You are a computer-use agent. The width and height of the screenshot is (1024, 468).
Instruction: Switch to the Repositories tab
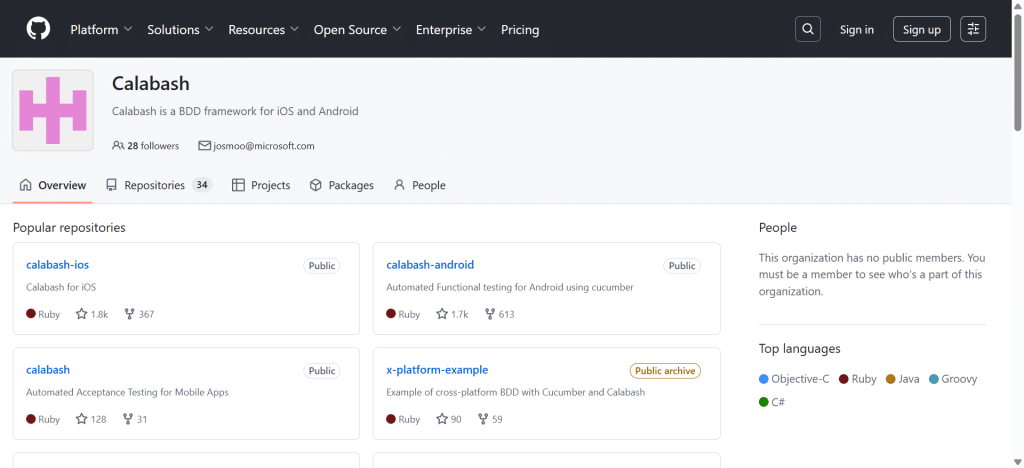pyautogui.click(x=159, y=185)
